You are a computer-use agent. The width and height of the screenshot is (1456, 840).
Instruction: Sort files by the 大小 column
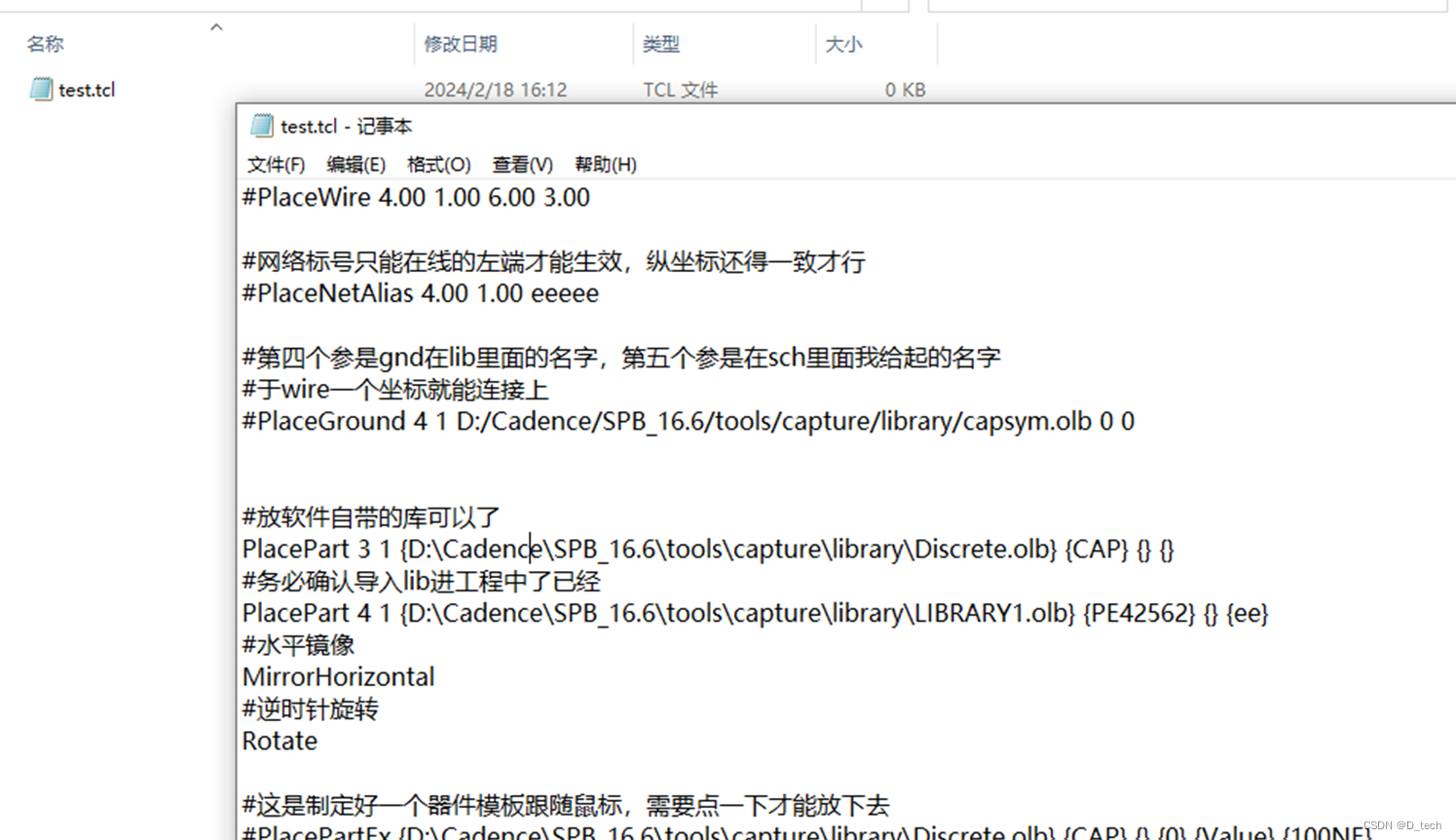tap(843, 44)
